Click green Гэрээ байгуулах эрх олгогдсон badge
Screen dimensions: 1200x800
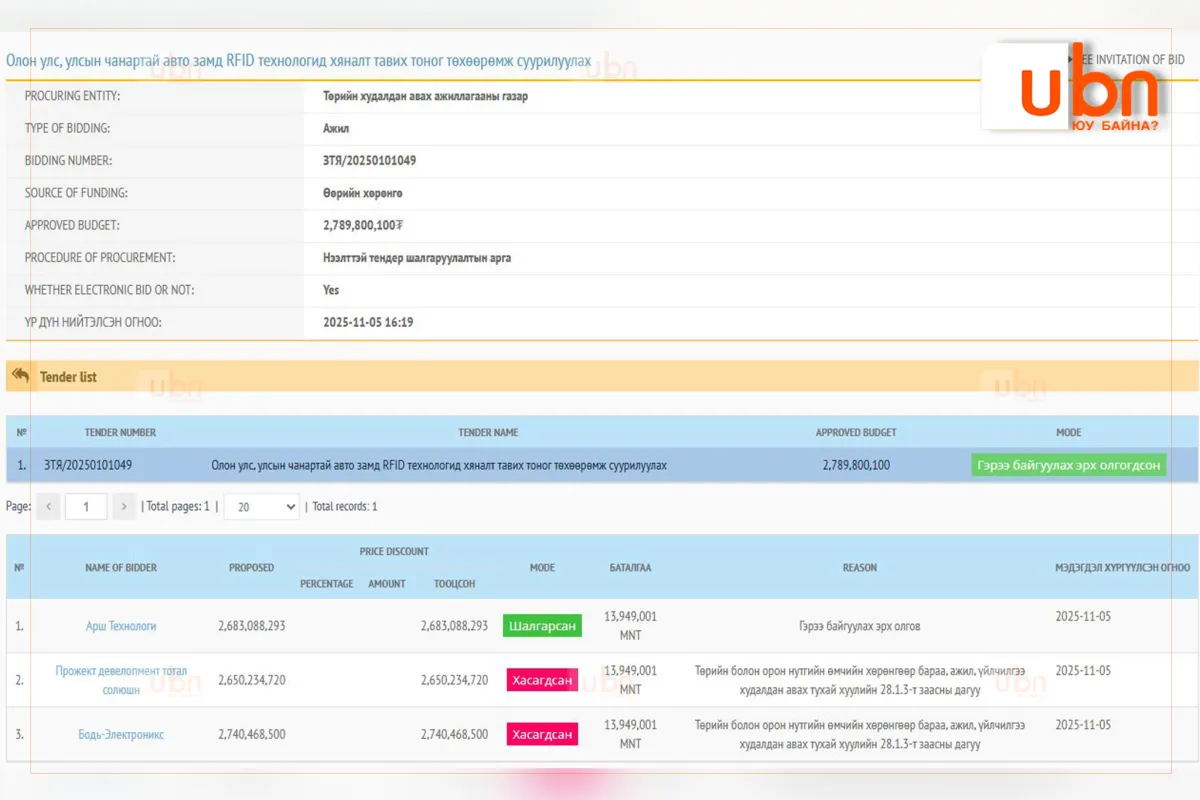coord(1069,466)
